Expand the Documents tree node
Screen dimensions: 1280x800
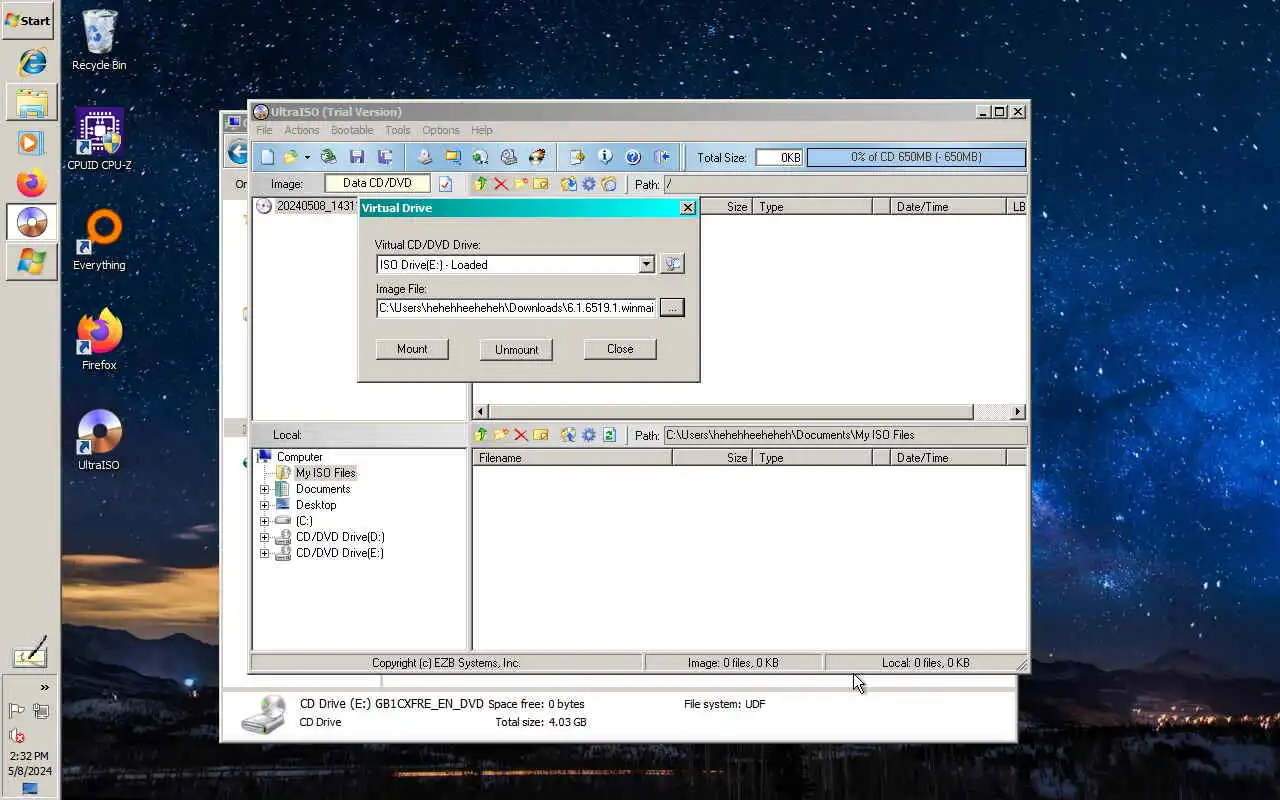265,489
